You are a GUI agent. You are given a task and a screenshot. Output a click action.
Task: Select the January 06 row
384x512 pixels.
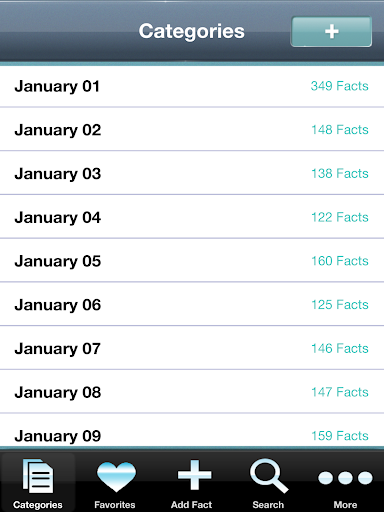(x=192, y=304)
